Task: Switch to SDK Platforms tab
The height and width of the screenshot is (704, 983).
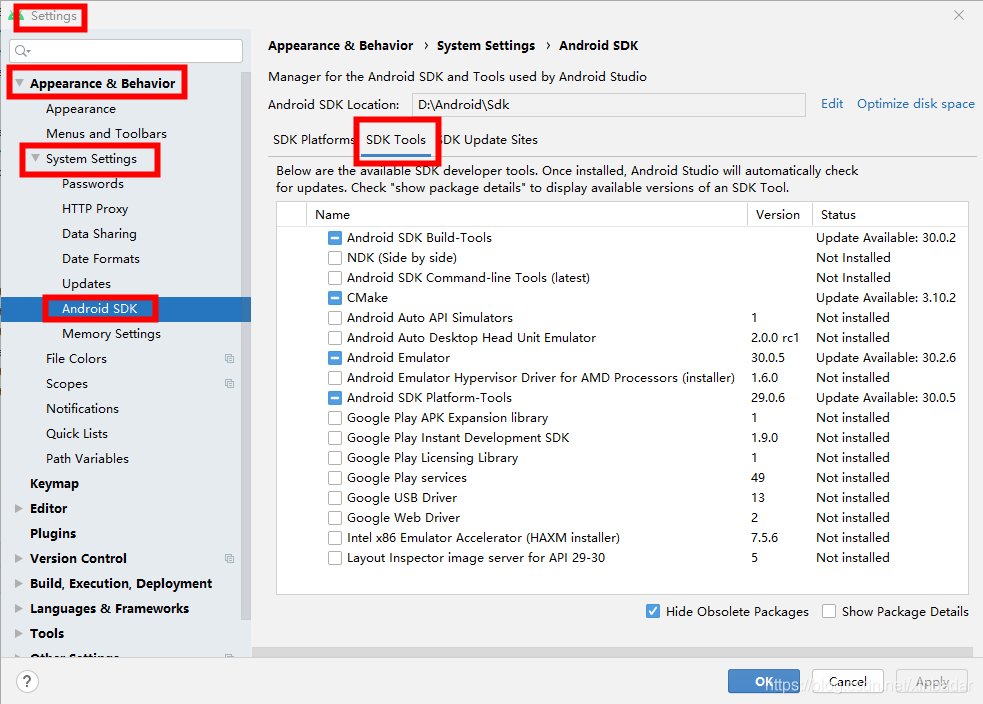Action: point(313,140)
